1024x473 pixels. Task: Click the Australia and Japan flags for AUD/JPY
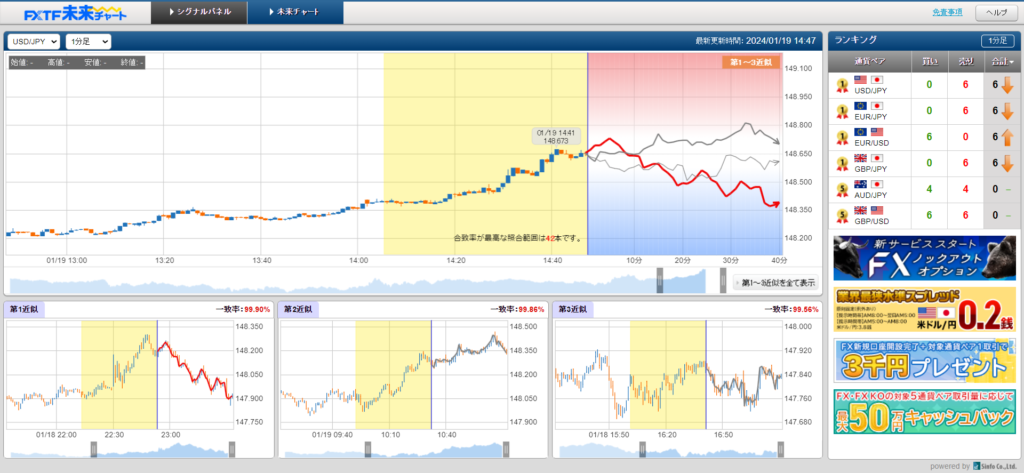click(x=869, y=184)
